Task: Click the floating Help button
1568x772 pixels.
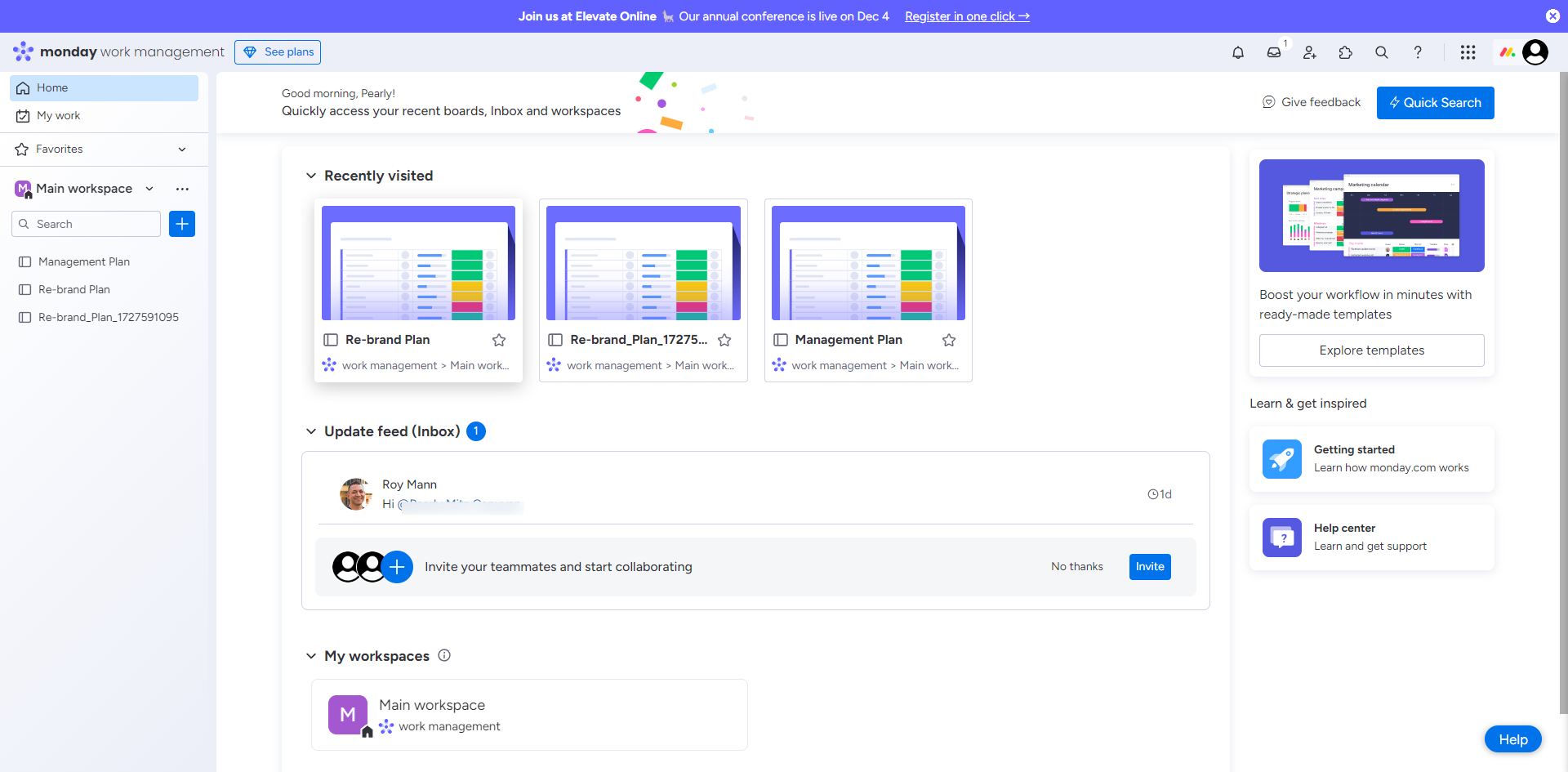Action: click(x=1513, y=739)
